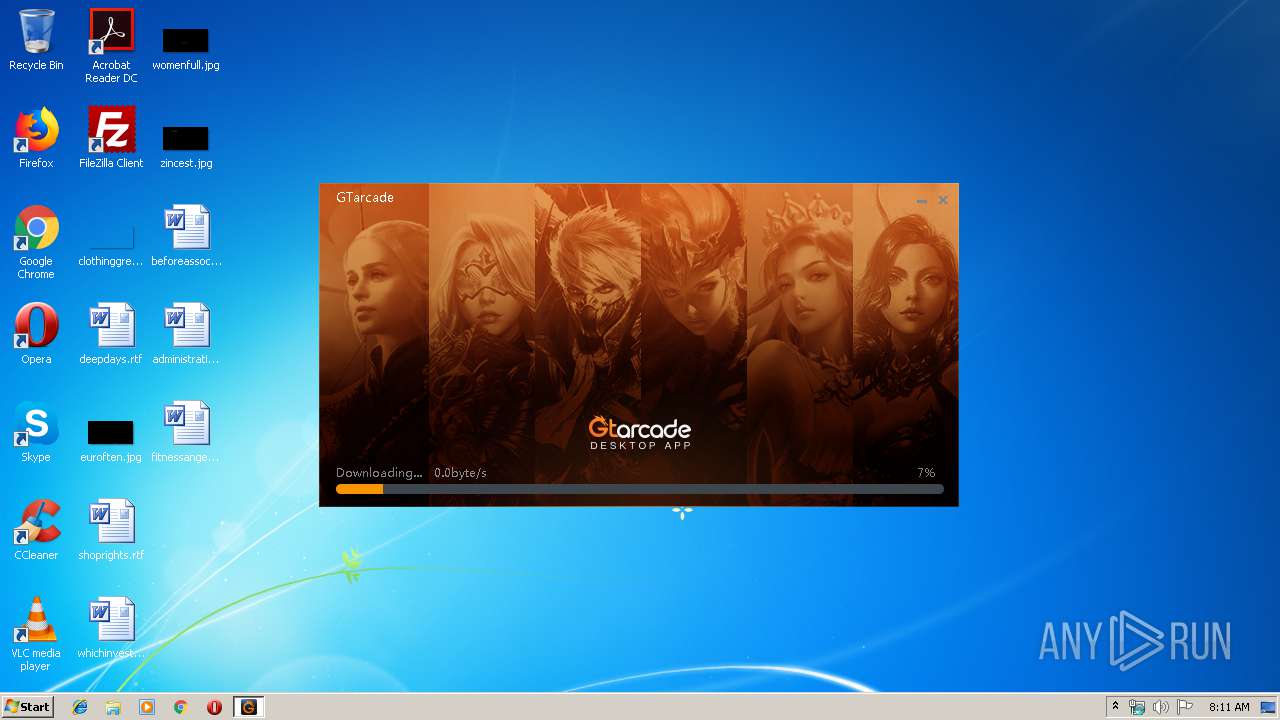Open Action Center flag icon

pos(1185,707)
